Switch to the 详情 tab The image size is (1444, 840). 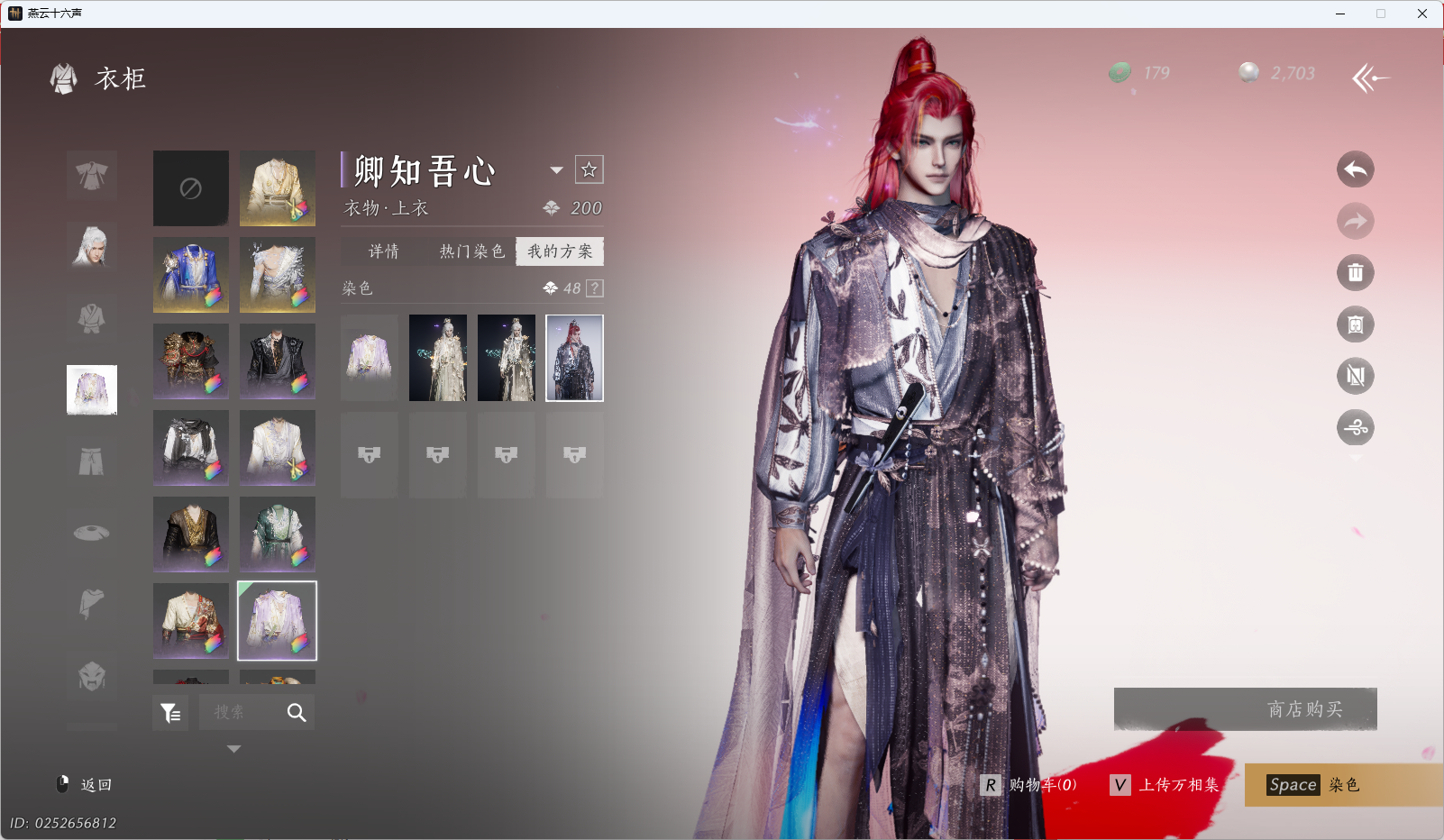click(x=383, y=251)
